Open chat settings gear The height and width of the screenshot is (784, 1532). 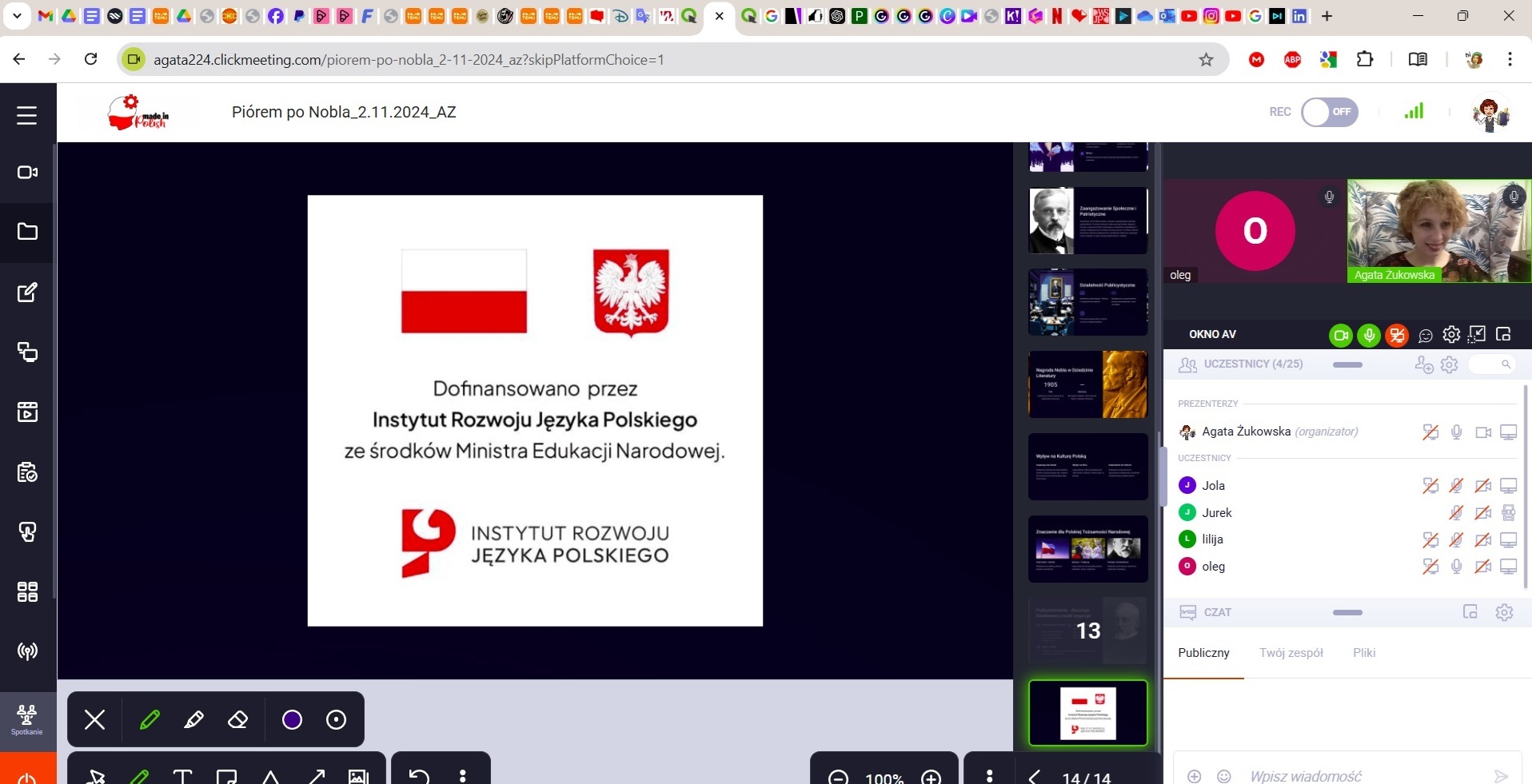(1504, 612)
